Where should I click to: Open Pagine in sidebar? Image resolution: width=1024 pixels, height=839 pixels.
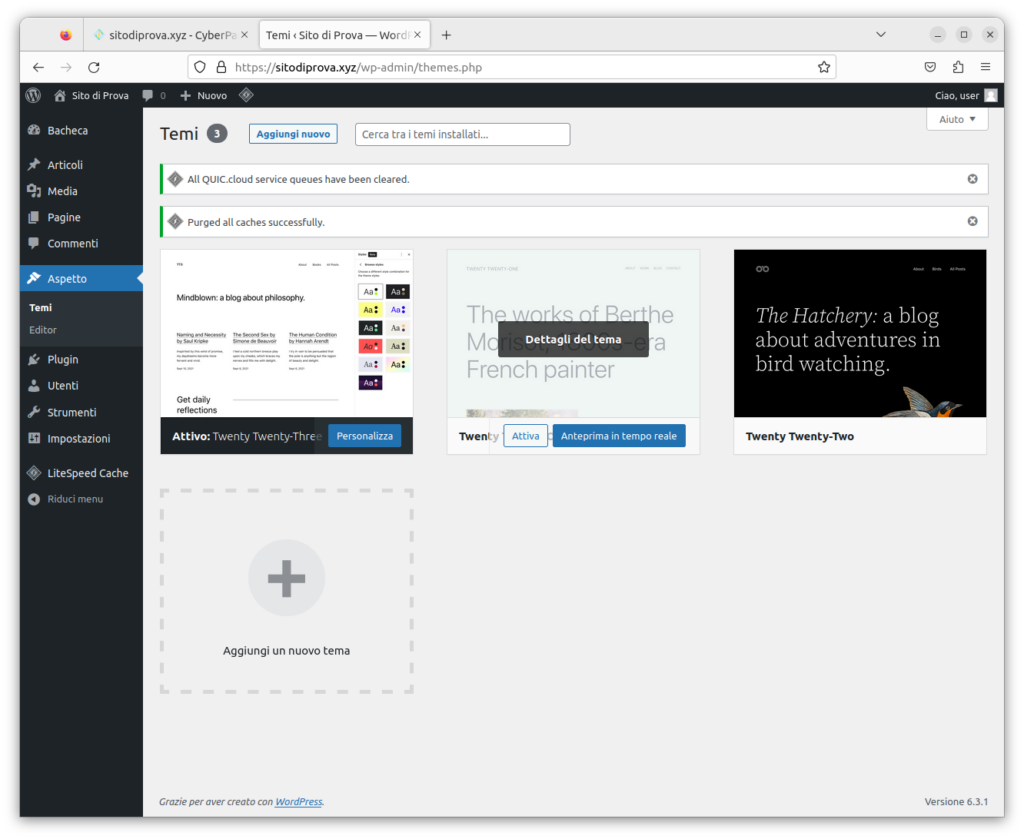pos(63,217)
